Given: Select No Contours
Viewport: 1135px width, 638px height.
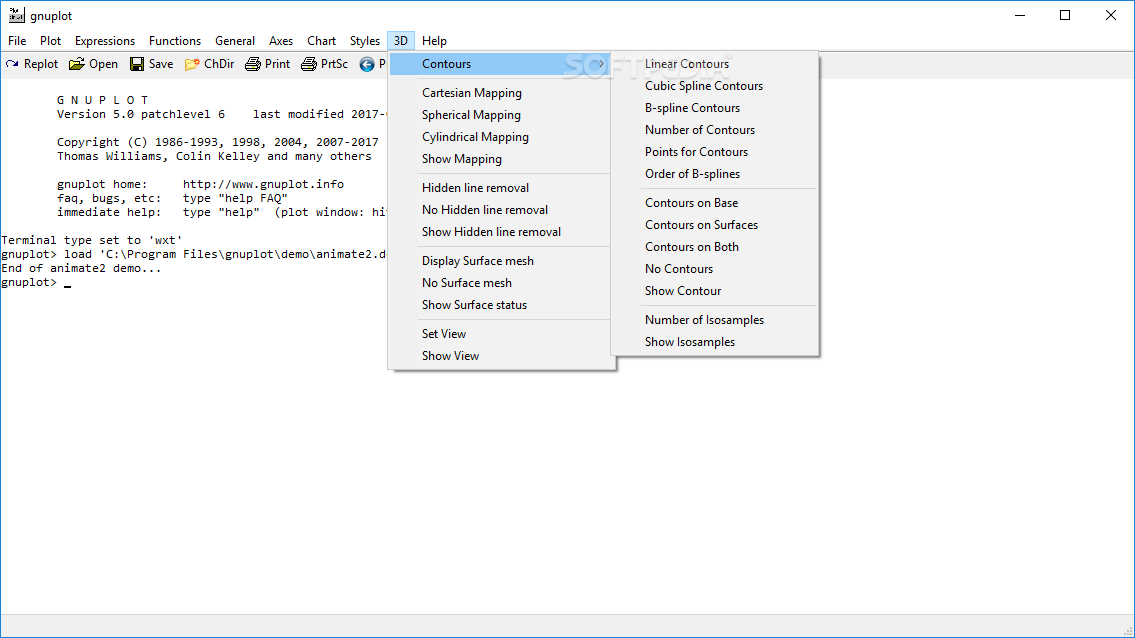Looking at the screenshot, I should point(715,269).
